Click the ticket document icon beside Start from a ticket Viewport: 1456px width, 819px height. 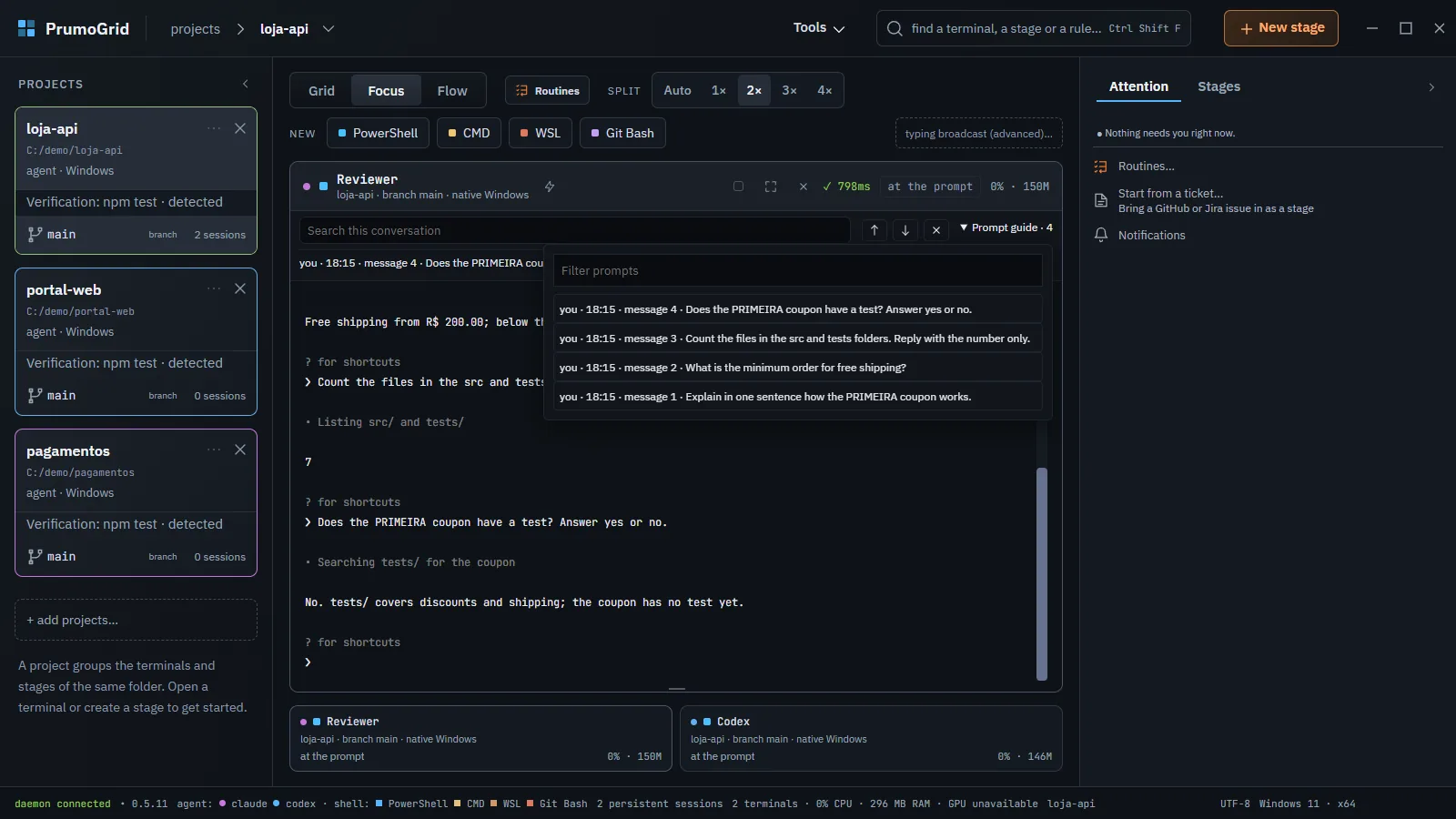click(x=1101, y=200)
